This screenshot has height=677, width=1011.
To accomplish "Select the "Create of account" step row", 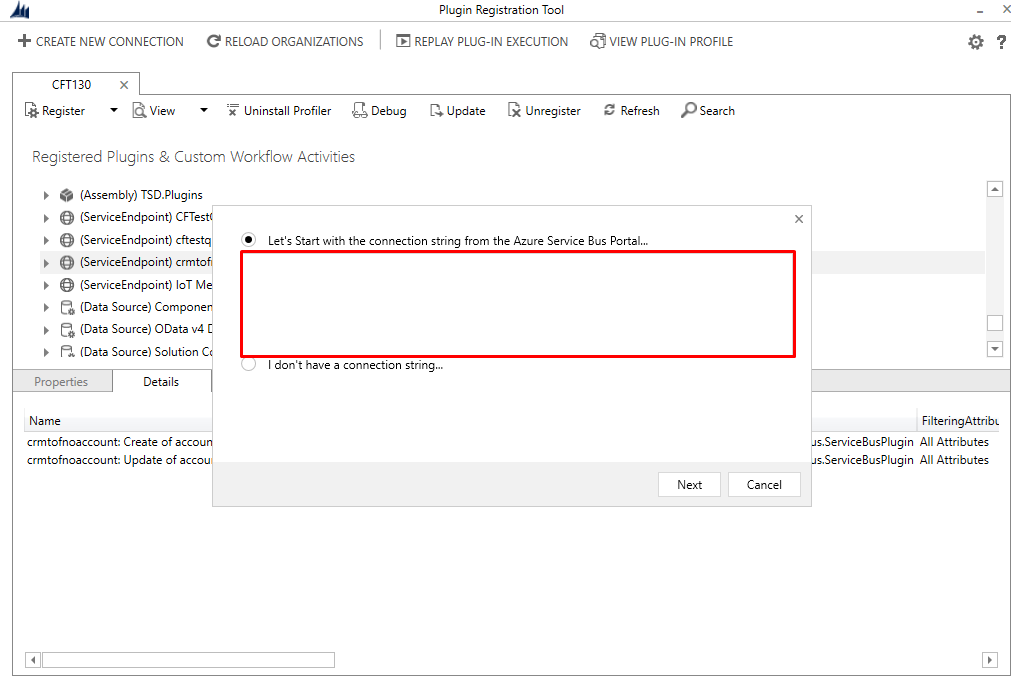I will pos(119,442).
